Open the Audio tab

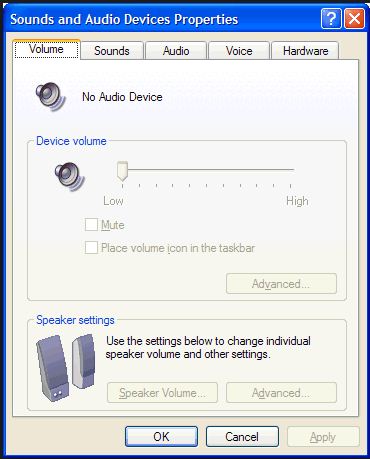(176, 51)
